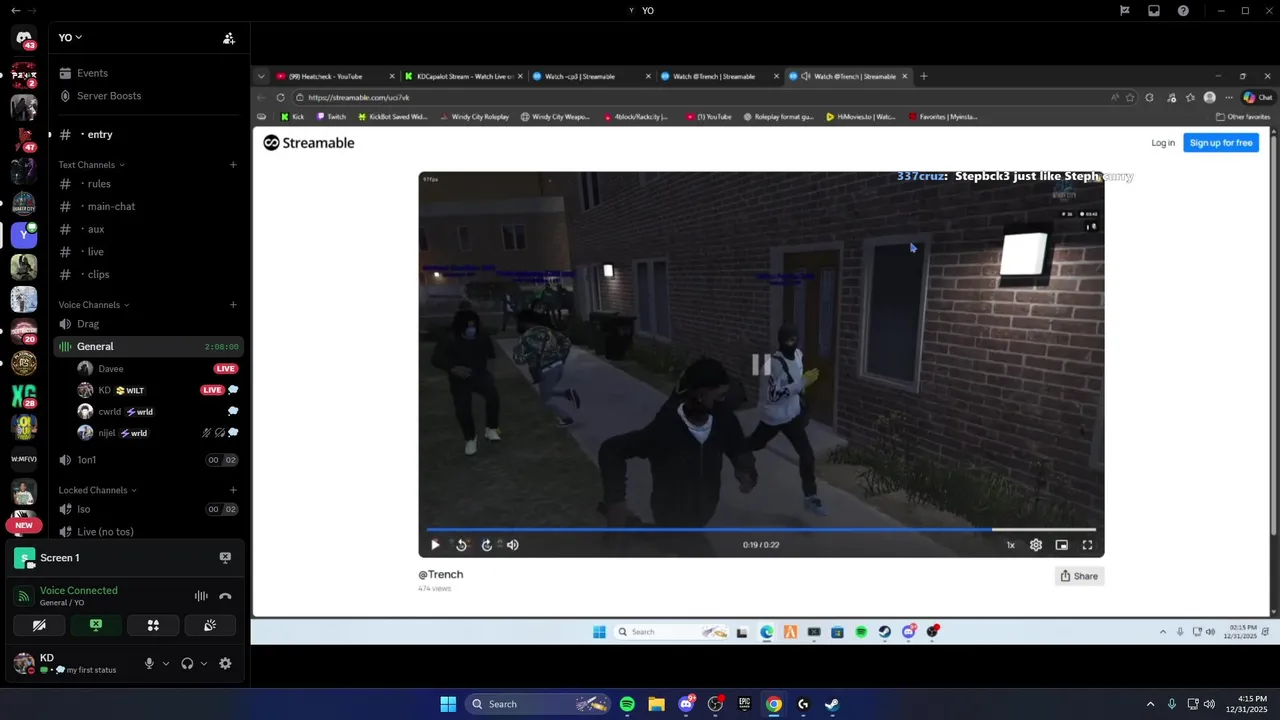Viewport: 1280px width, 720px height.
Task: Click the streamable.com address bar
Action: [x=700, y=97]
